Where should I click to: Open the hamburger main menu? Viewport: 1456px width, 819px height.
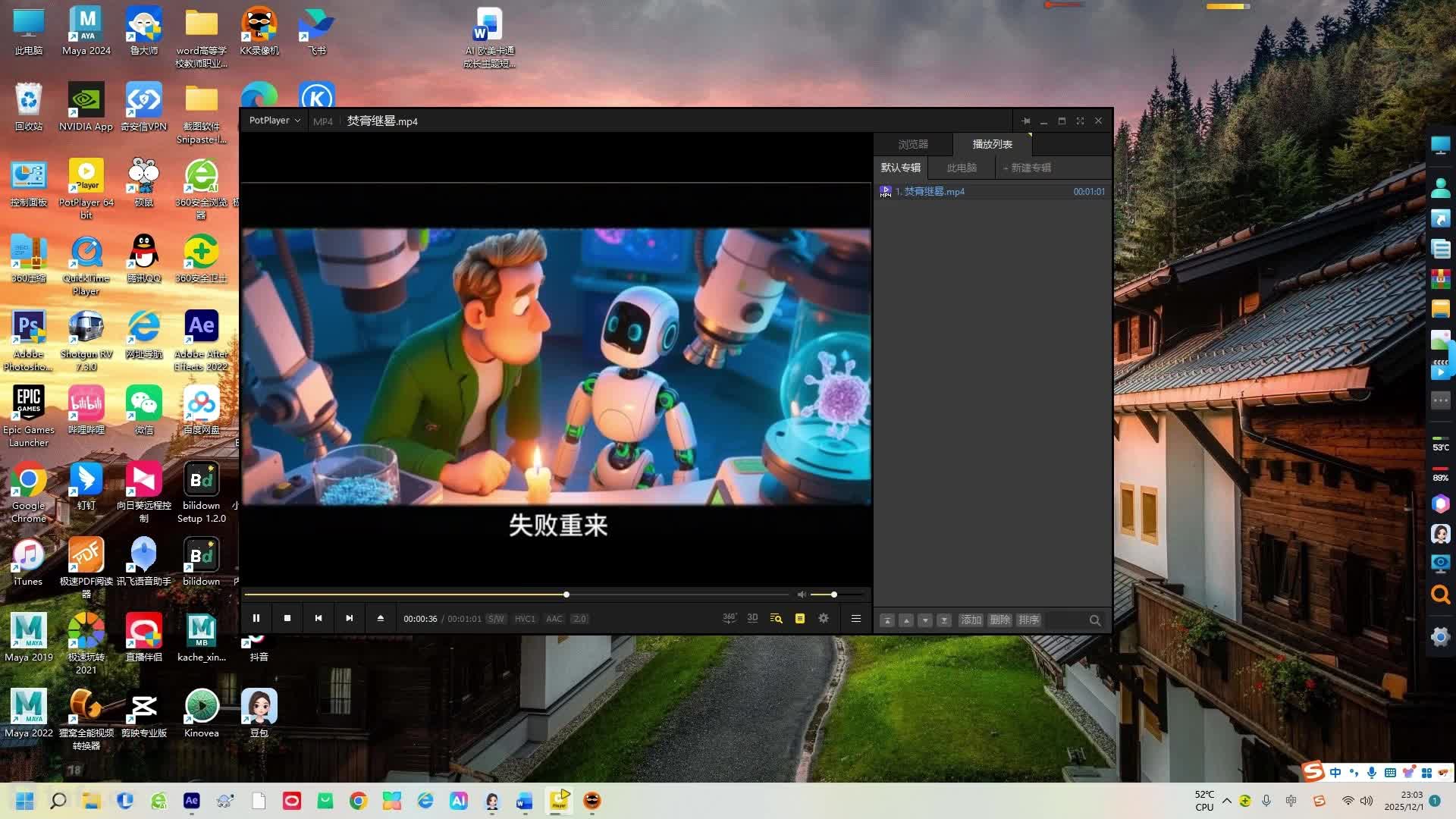click(856, 618)
